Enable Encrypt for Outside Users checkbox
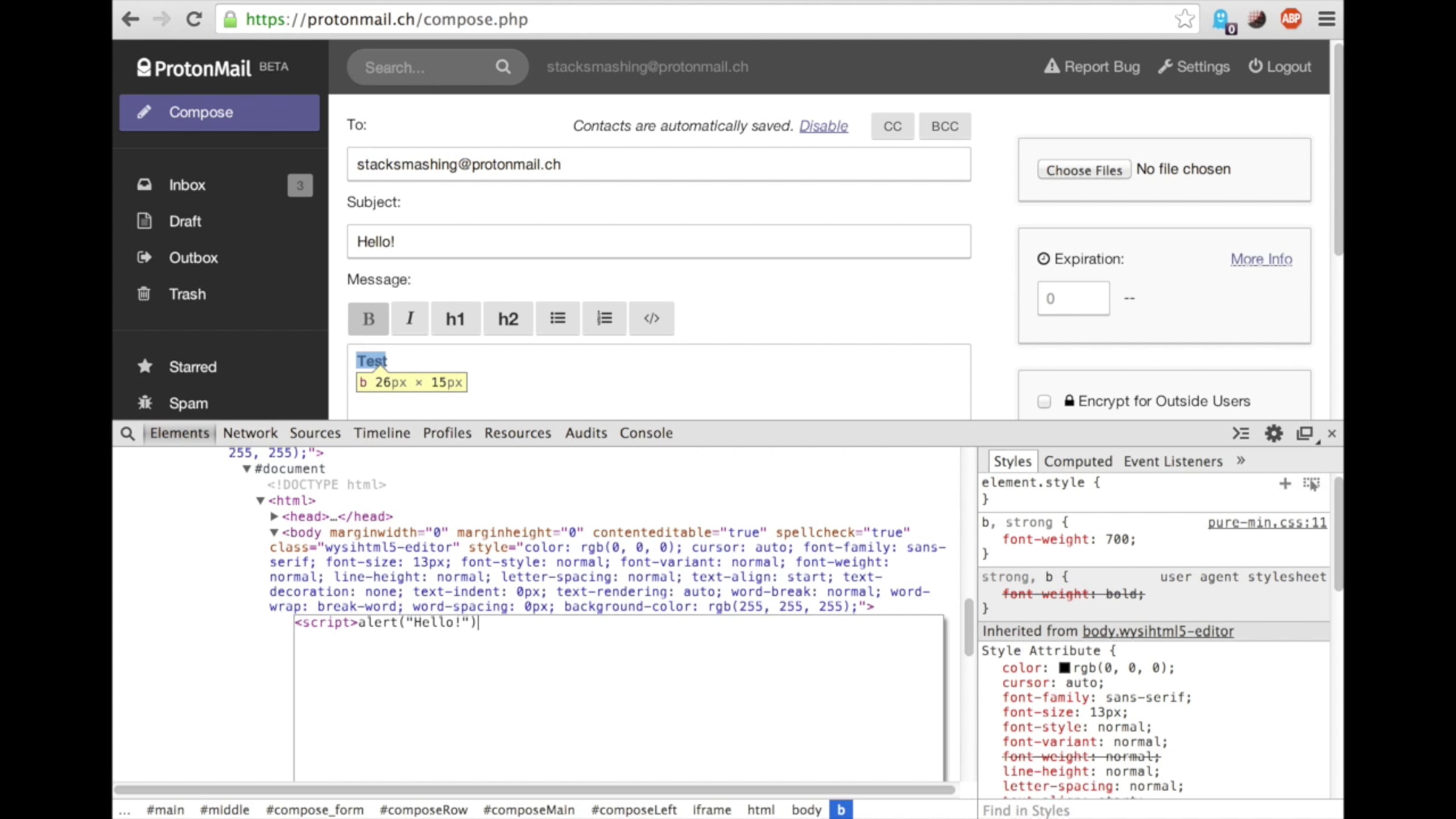Viewport: 1456px width, 819px height. click(x=1044, y=402)
